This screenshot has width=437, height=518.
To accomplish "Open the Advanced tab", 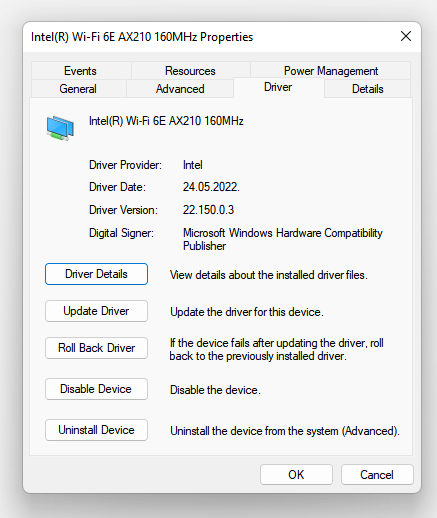I will click(180, 89).
